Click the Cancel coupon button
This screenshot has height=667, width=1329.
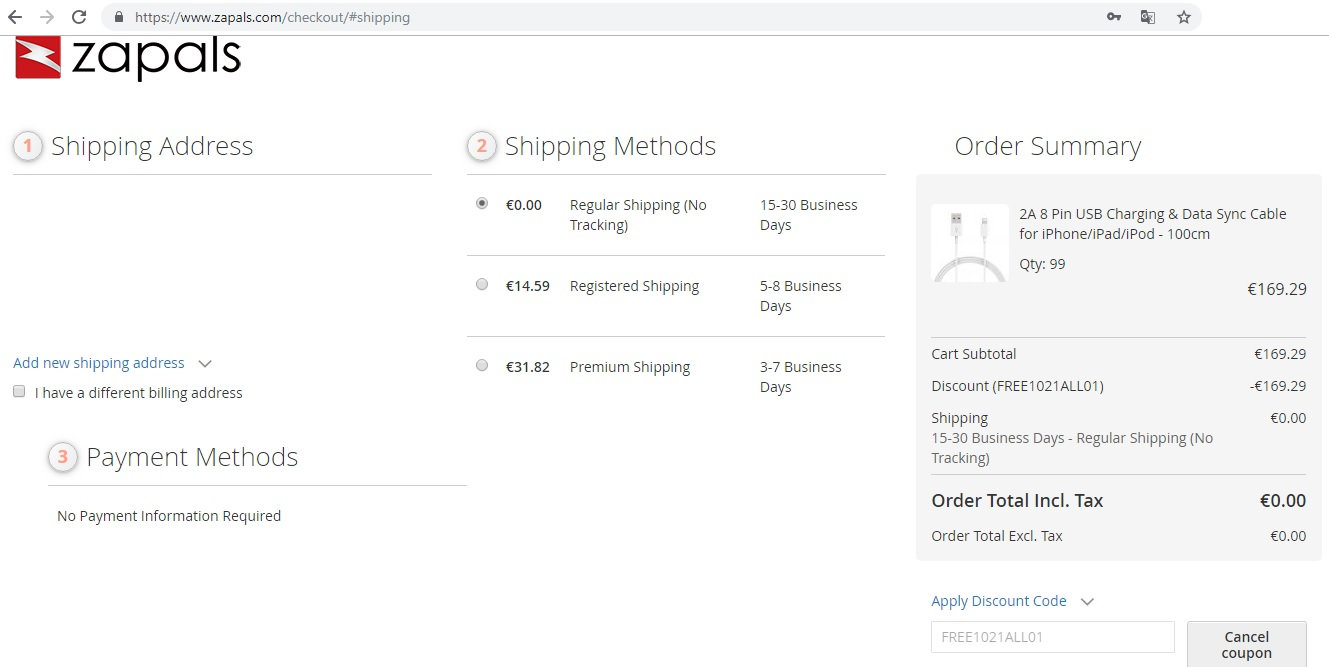[1246, 644]
